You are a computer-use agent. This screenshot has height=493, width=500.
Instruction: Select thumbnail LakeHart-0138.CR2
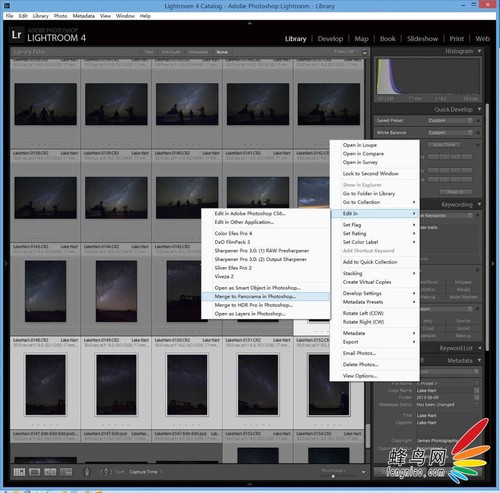tap(45, 198)
